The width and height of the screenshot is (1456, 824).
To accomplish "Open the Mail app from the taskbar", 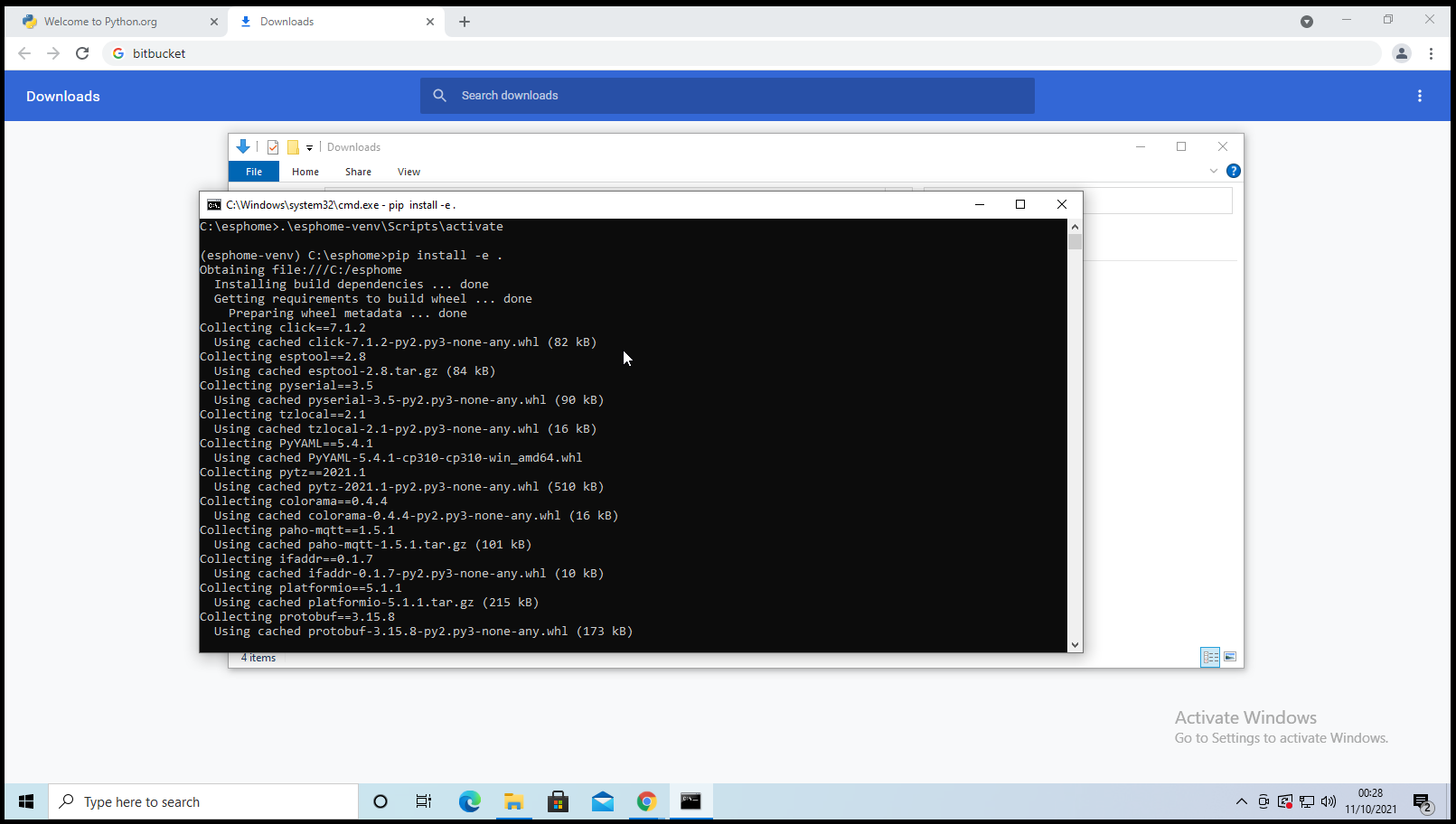I will (603, 801).
